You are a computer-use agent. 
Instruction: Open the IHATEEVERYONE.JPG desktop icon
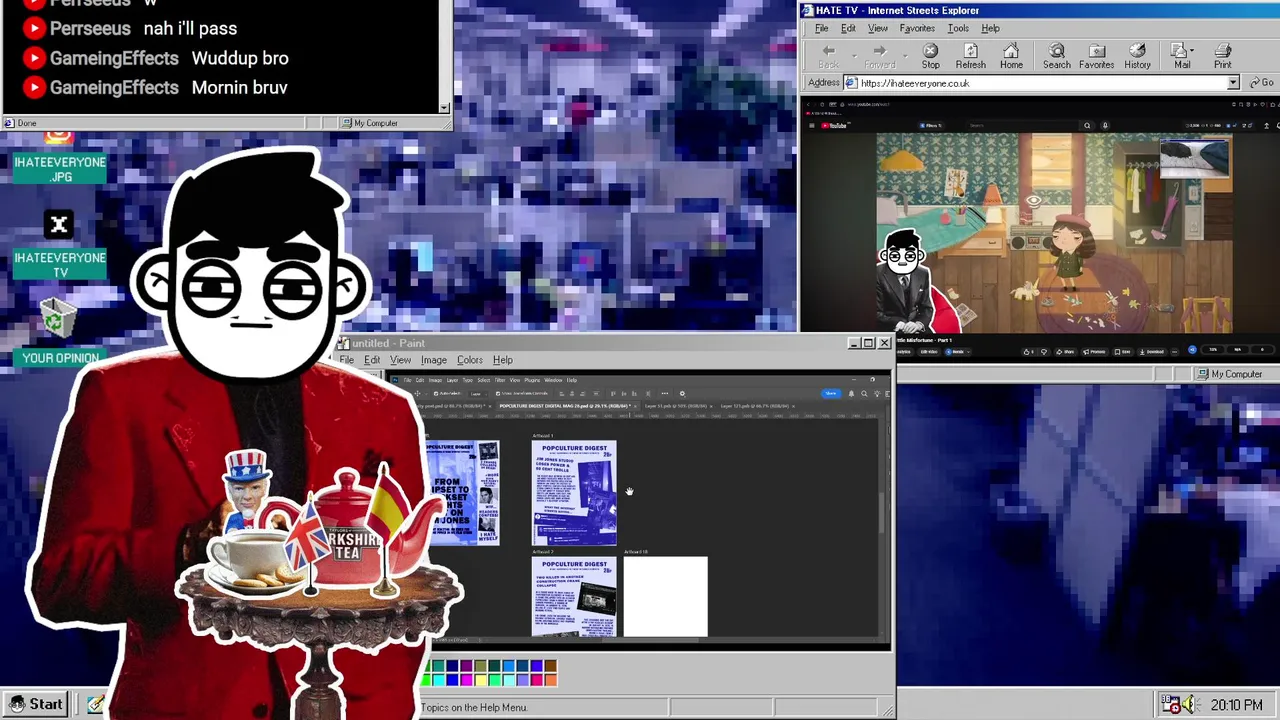click(x=60, y=158)
